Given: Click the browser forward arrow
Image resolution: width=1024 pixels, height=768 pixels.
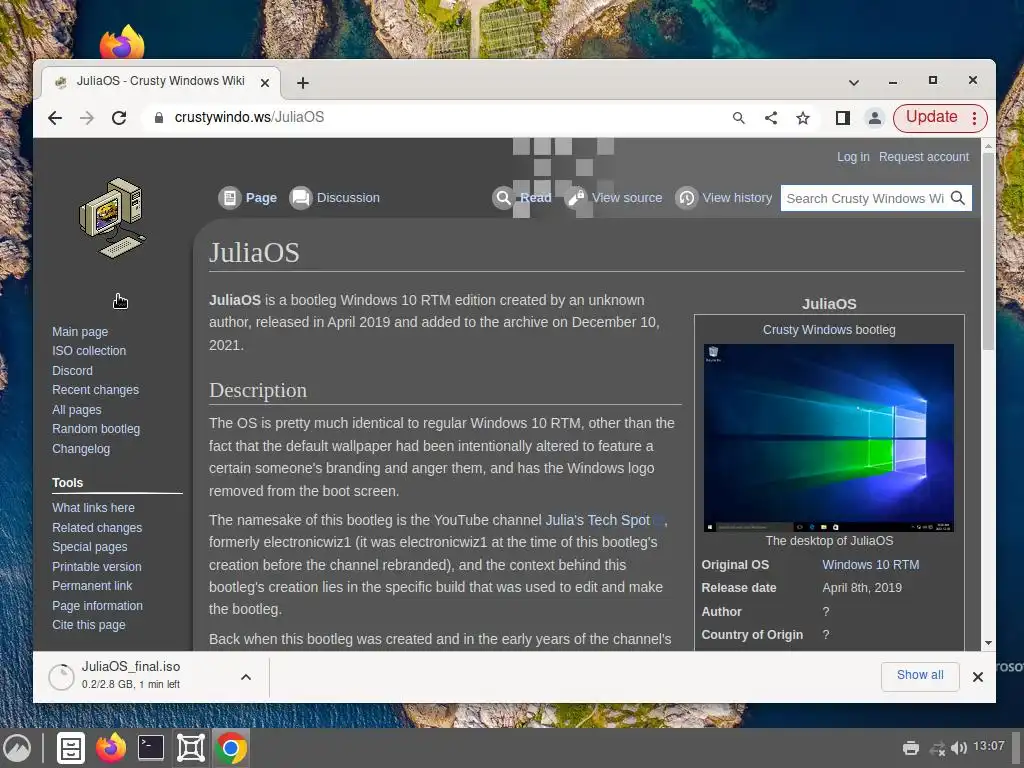Looking at the screenshot, I should pyautogui.click(x=87, y=118).
